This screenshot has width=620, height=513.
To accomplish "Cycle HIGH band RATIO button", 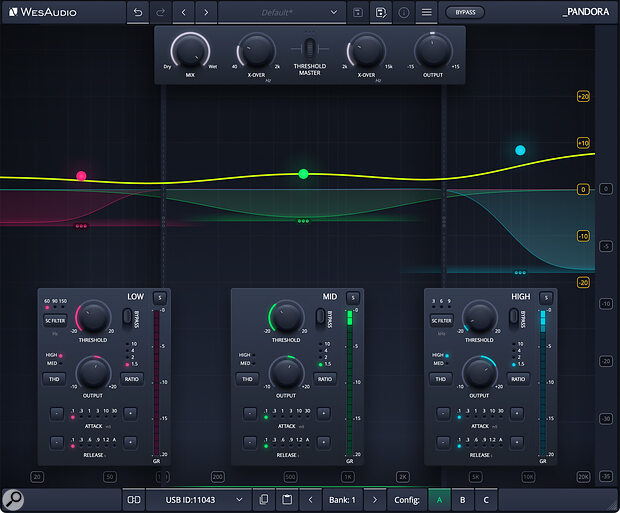I will click(518, 379).
